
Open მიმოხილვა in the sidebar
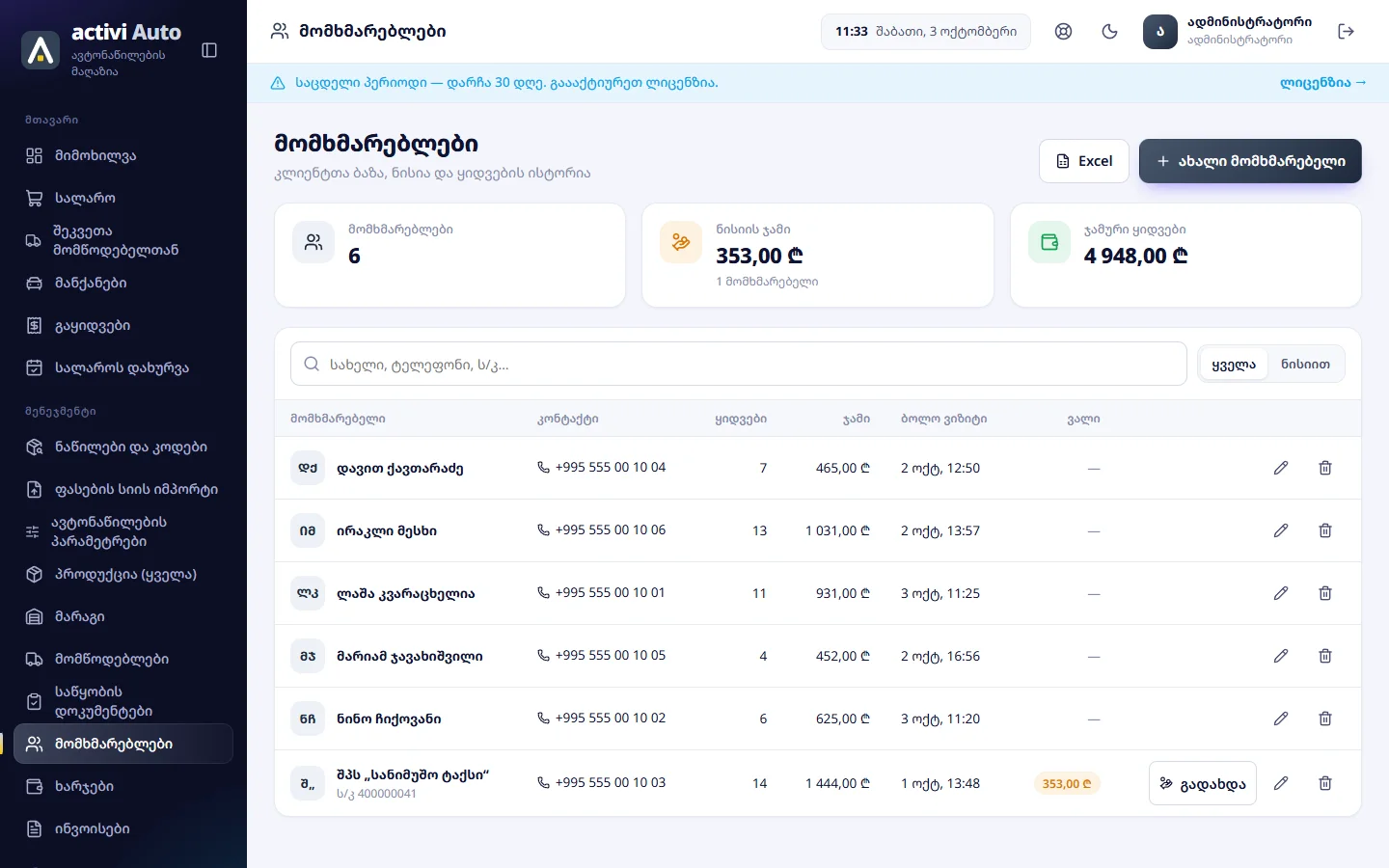(x=123, y=156)
